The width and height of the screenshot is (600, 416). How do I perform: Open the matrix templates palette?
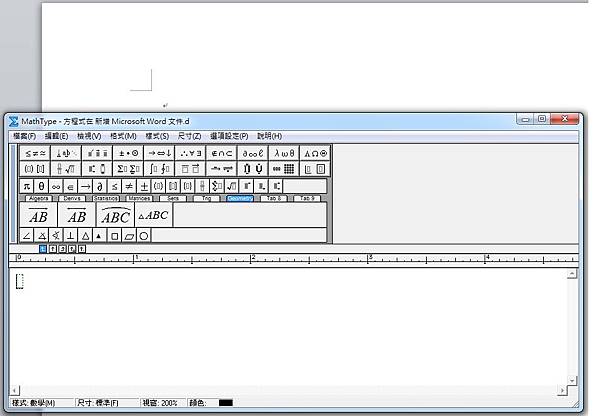pyautogui.click(x=284, y=169)
